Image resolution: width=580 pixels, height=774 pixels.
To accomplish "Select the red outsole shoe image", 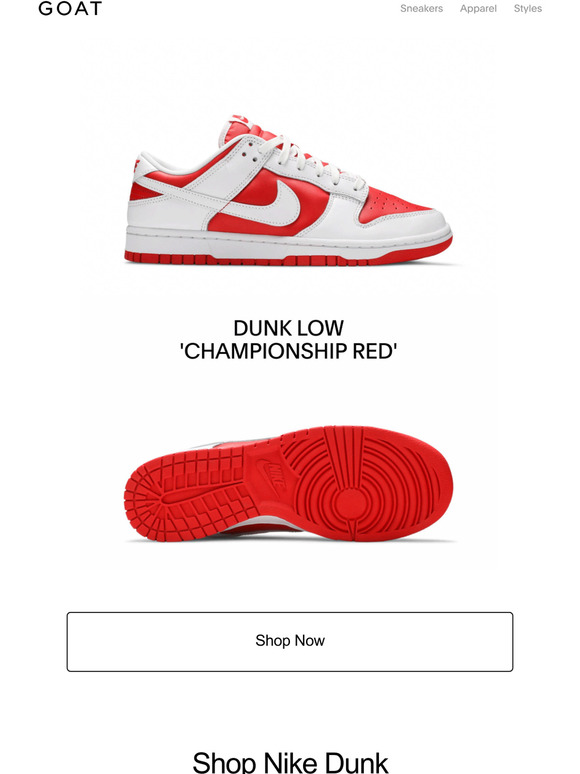I will tap(289, 484).
